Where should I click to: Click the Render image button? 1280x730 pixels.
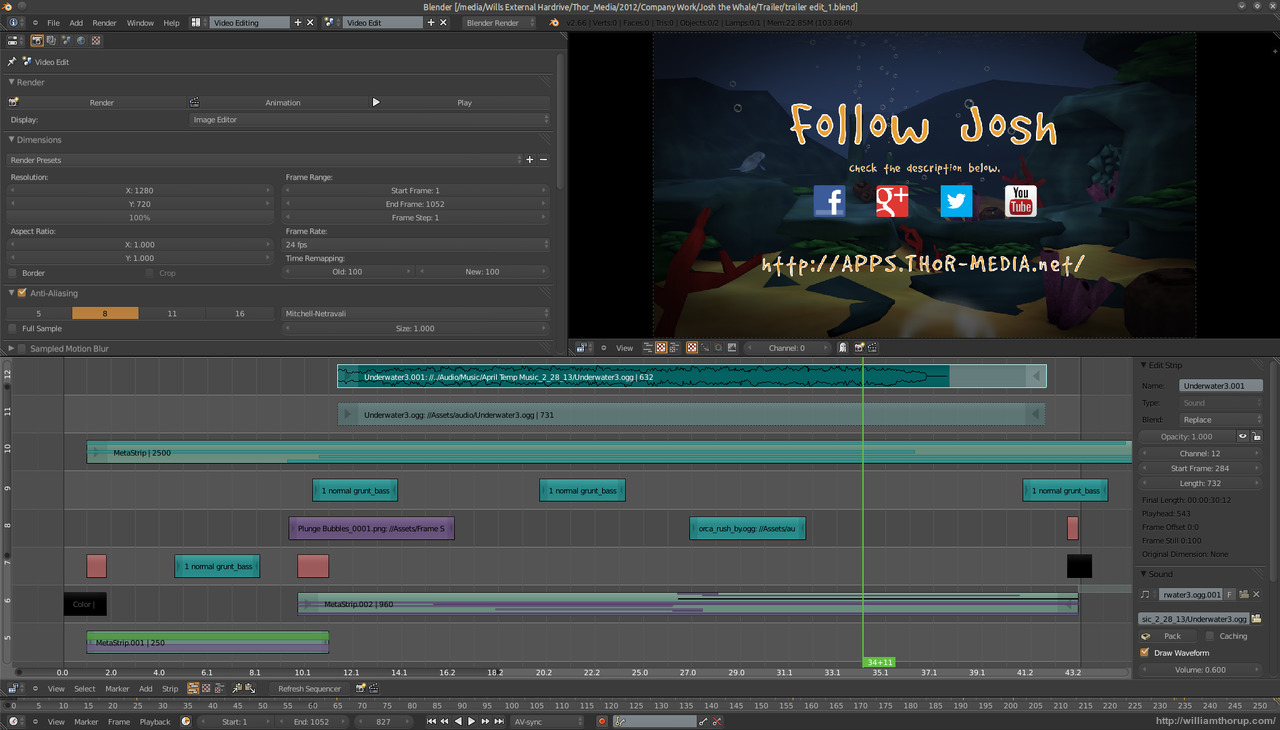pyautogui.click(x=96, y=102)
